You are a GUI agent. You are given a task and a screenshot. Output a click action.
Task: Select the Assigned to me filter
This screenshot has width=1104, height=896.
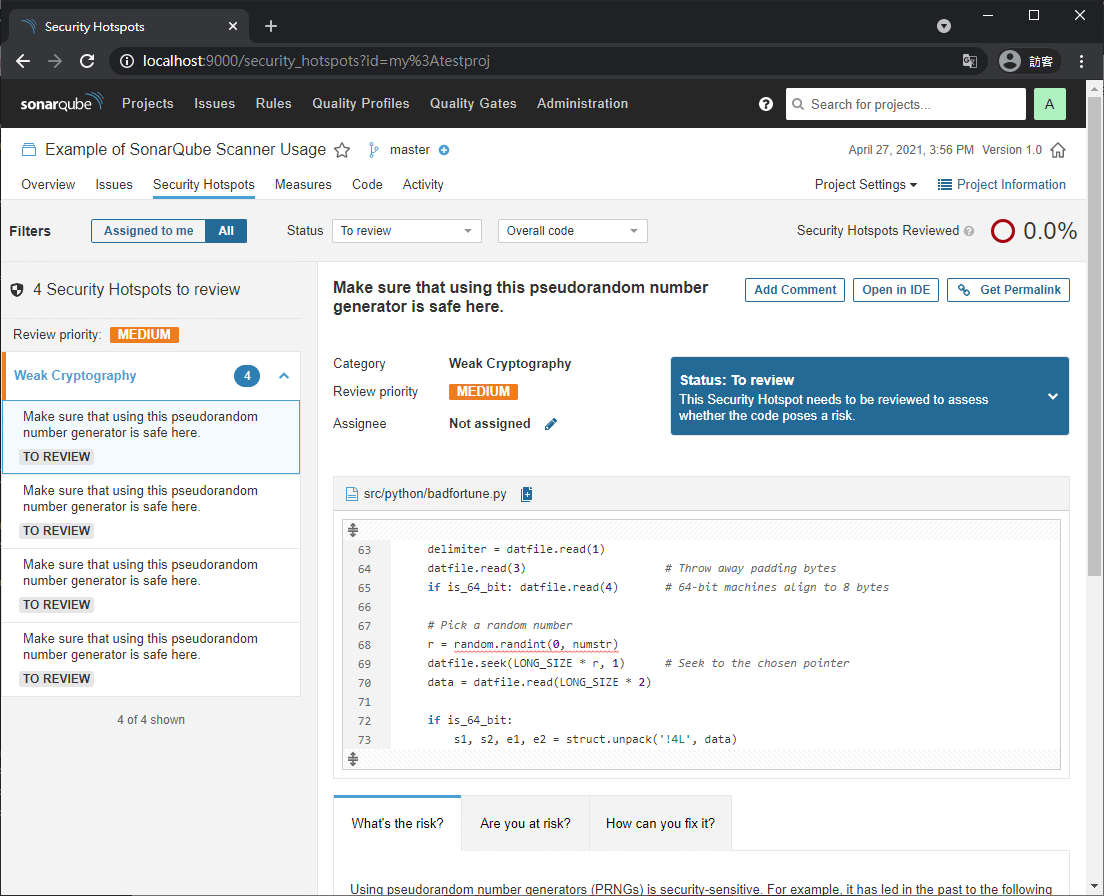(149, 231)
